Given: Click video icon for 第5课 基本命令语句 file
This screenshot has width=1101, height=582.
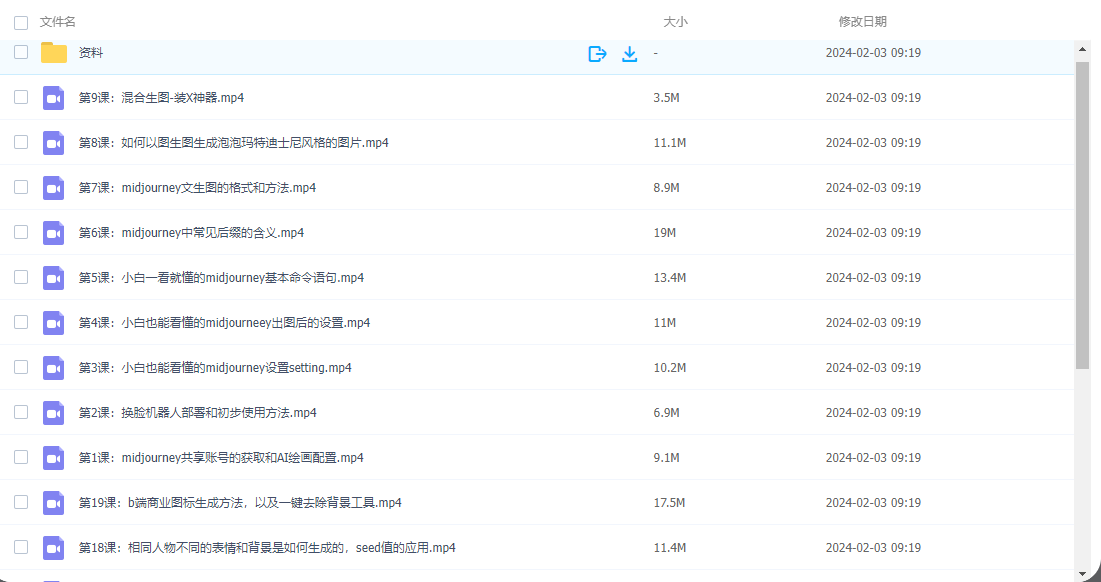Looking at the screenshot, I should point(54,278).
